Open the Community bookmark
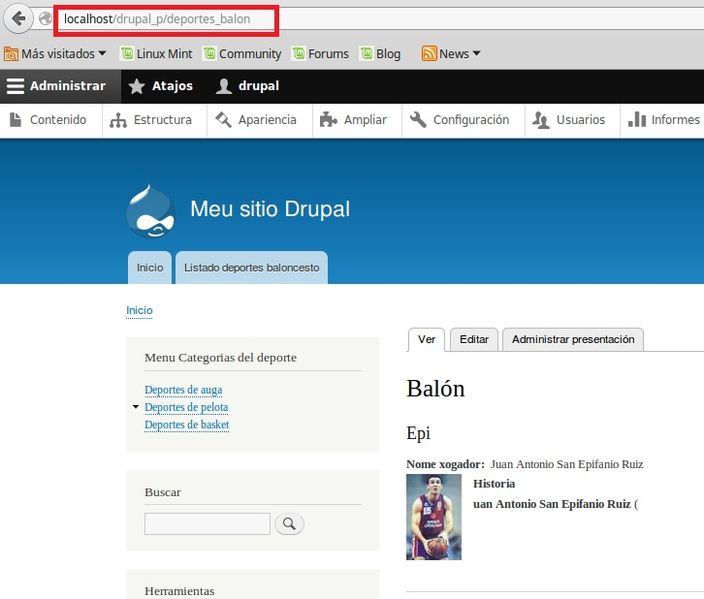Screen dimensions: 704x599 (x=242, y=54)
